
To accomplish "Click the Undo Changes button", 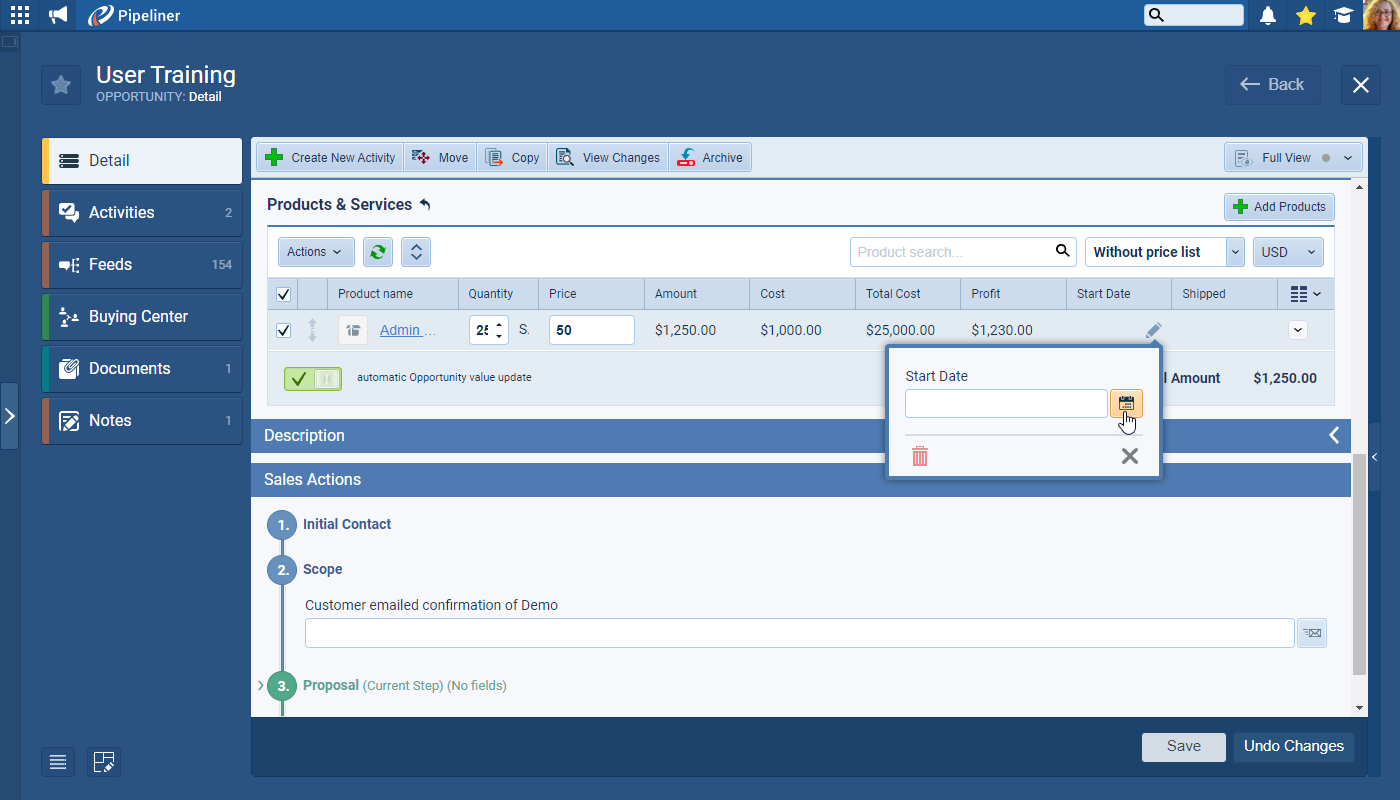I will click(x=1293, y=746).
